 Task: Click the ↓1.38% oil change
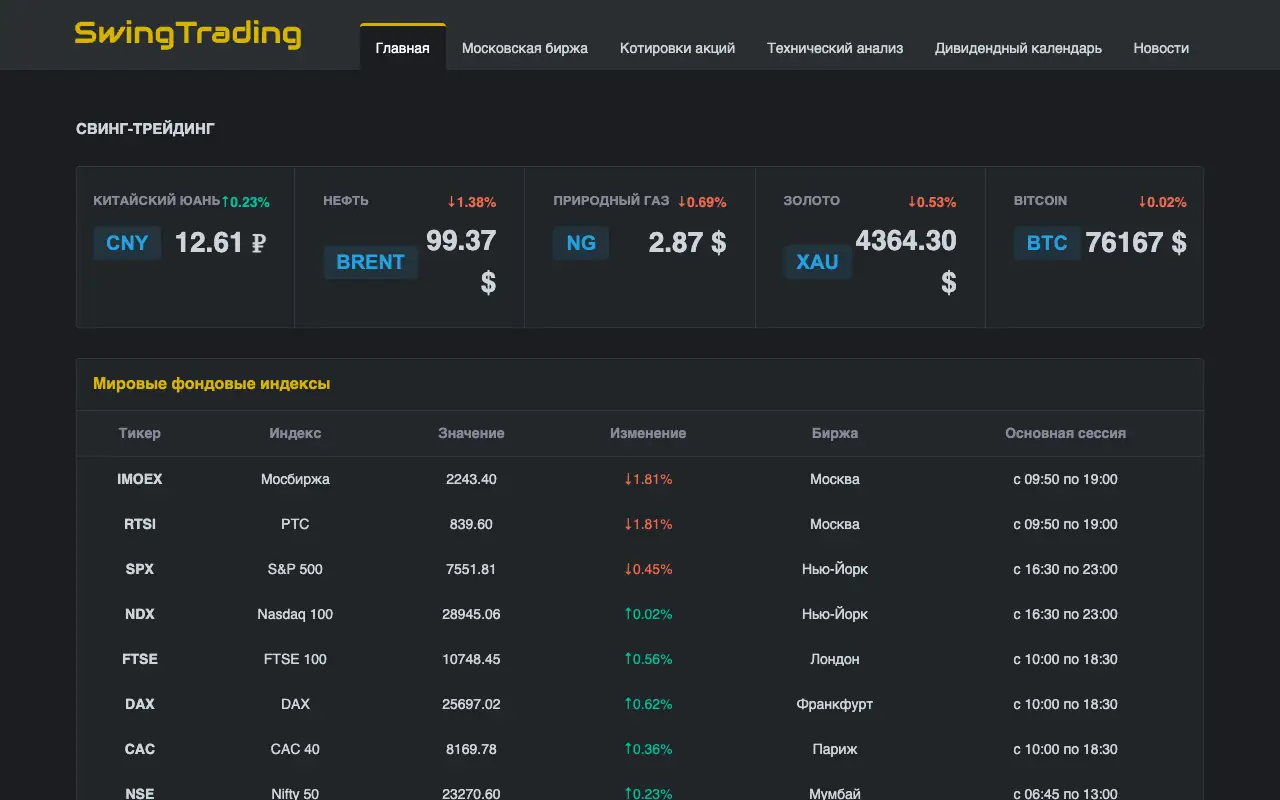click(472, 202)
